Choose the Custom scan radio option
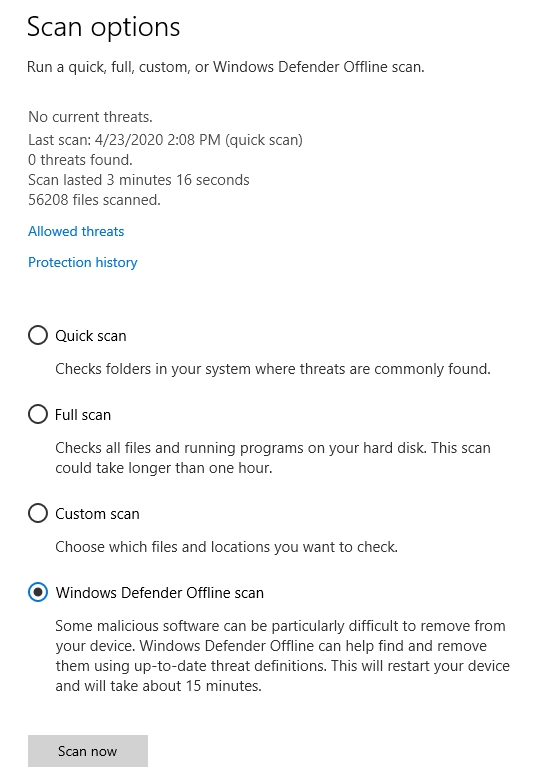The width and height of the screenshot is (557, 784). pyautogui.click(x=38, y=514)
